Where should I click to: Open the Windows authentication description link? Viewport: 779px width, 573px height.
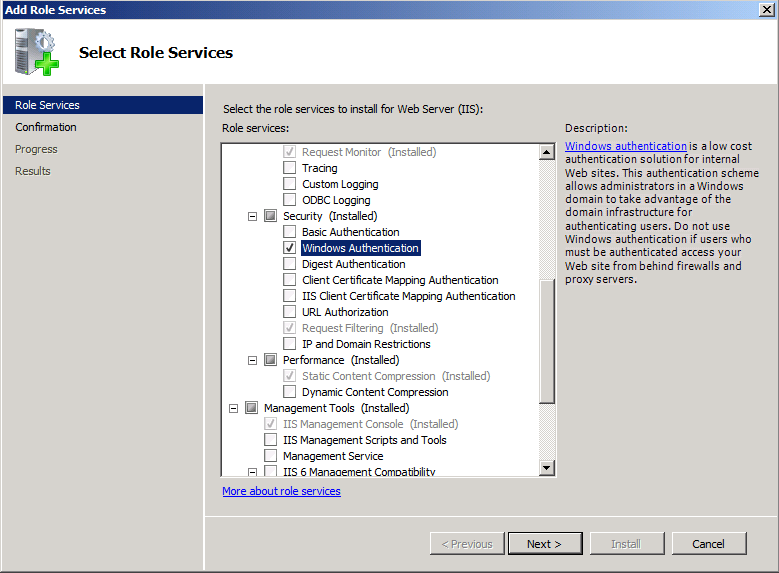(626, 146)
